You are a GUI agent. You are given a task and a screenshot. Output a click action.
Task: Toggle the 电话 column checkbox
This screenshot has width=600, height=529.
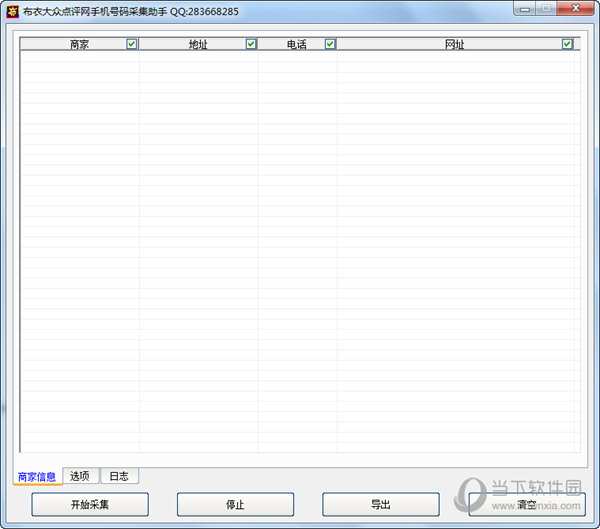tap(330, 44)
